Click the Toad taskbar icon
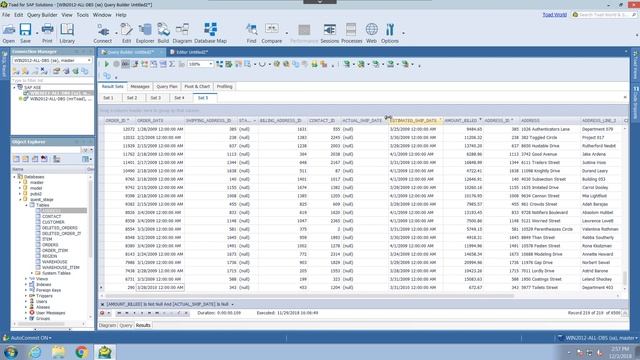 tap(104, 352)
